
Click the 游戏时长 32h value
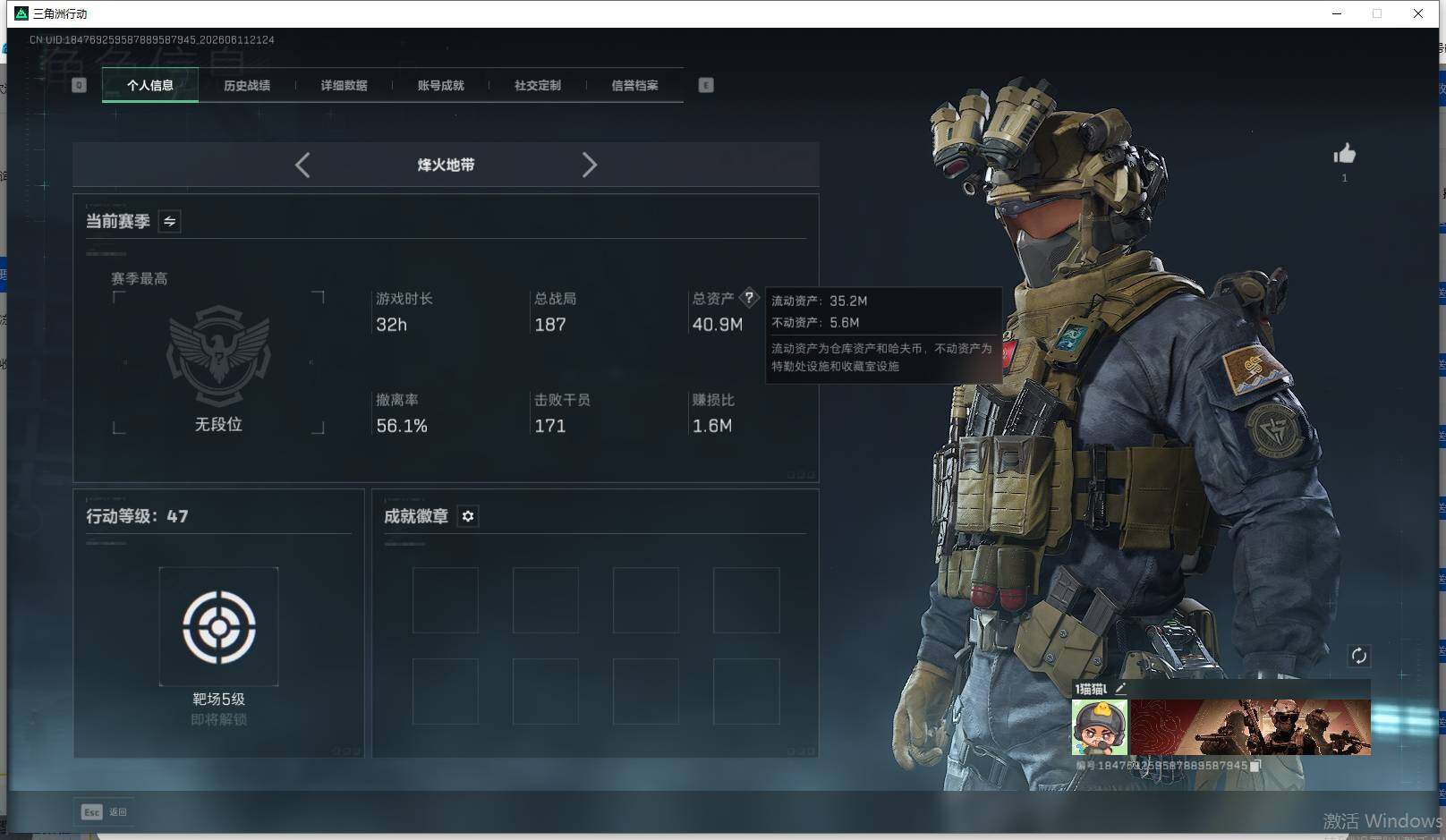click(391, 325)
